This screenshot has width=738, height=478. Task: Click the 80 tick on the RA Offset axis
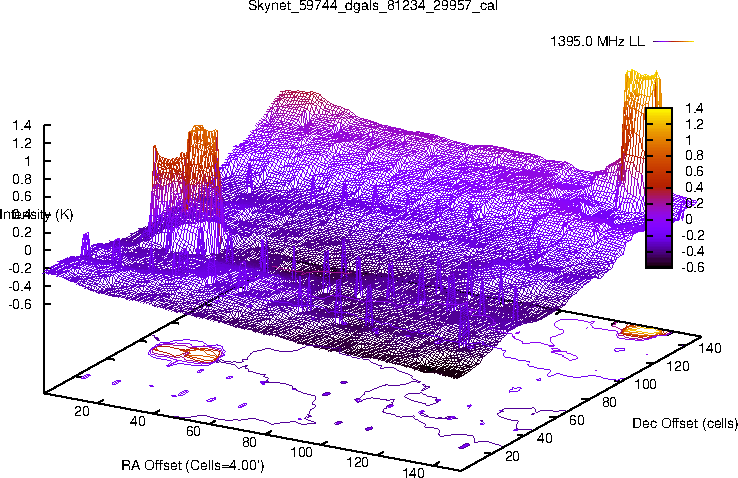point(249,442)
